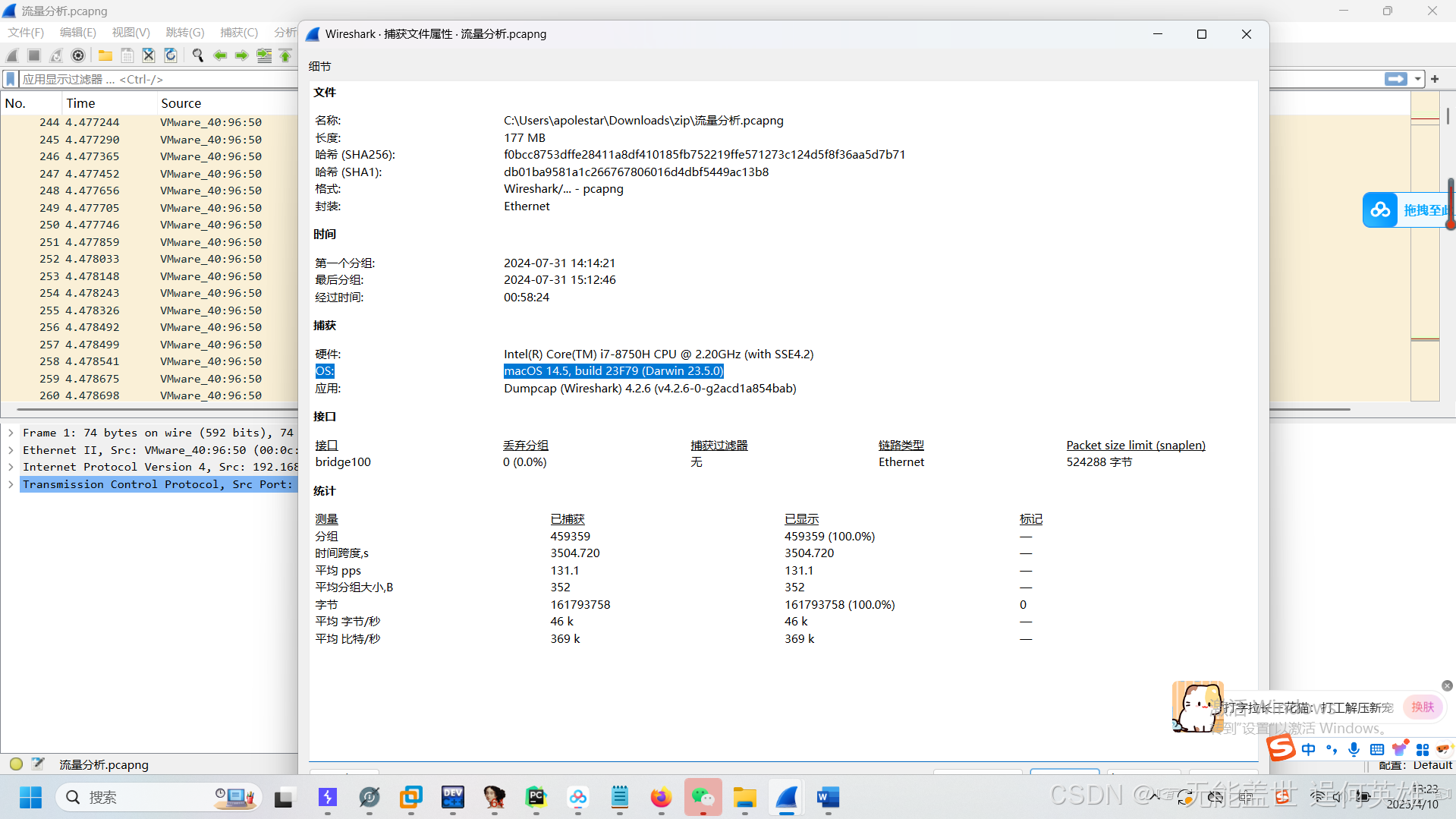
Task: Open the VMware Workstation taskbar icon
Action: 411,797
